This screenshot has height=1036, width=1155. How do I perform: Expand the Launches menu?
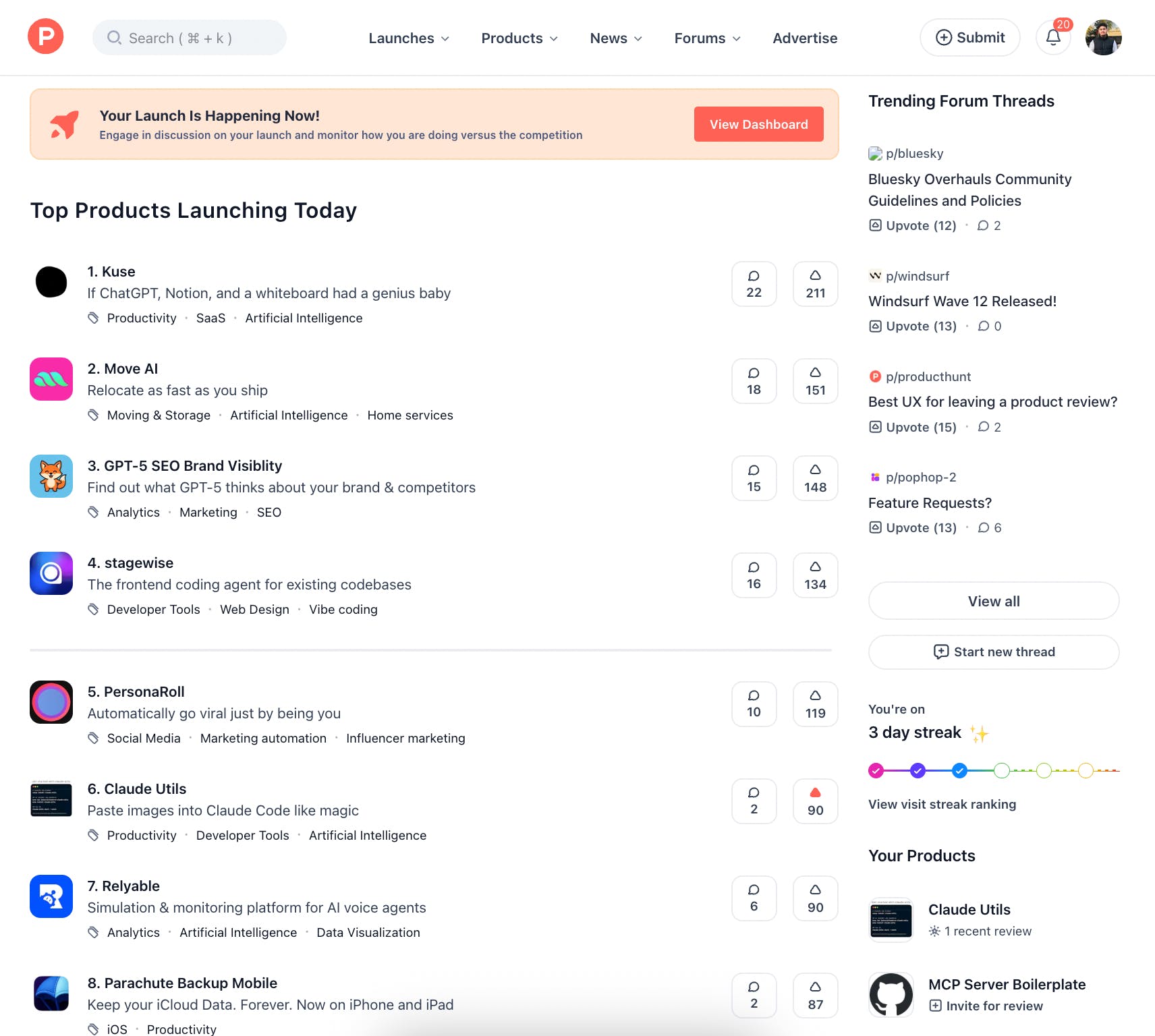409,38
